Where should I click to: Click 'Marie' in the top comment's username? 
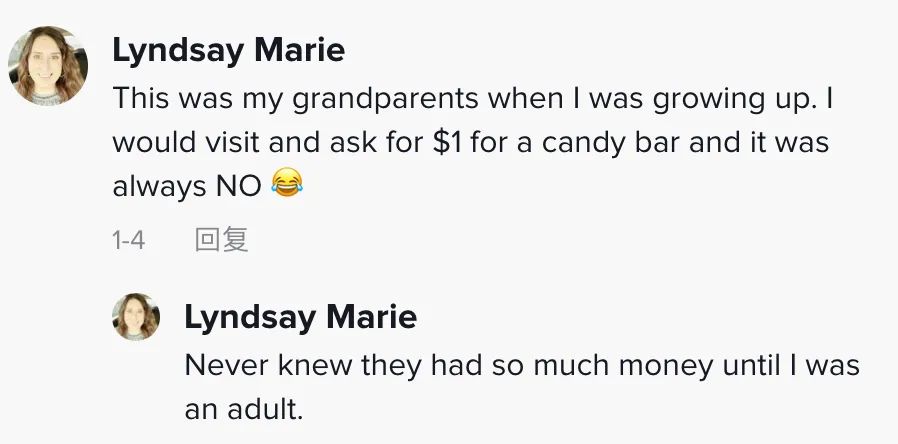pos(300,50)
